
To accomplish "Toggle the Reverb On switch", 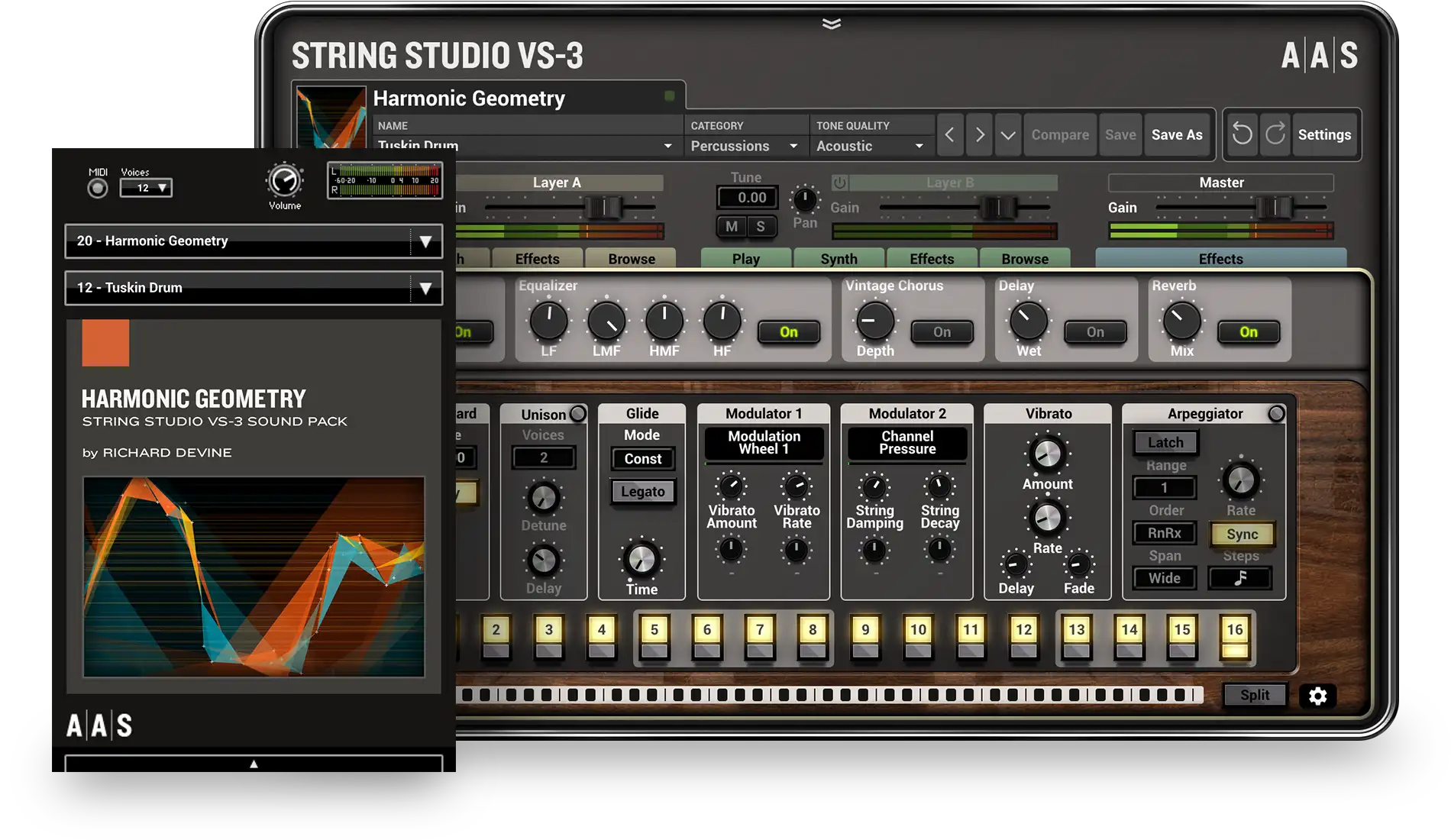I will coord(1249,332).
